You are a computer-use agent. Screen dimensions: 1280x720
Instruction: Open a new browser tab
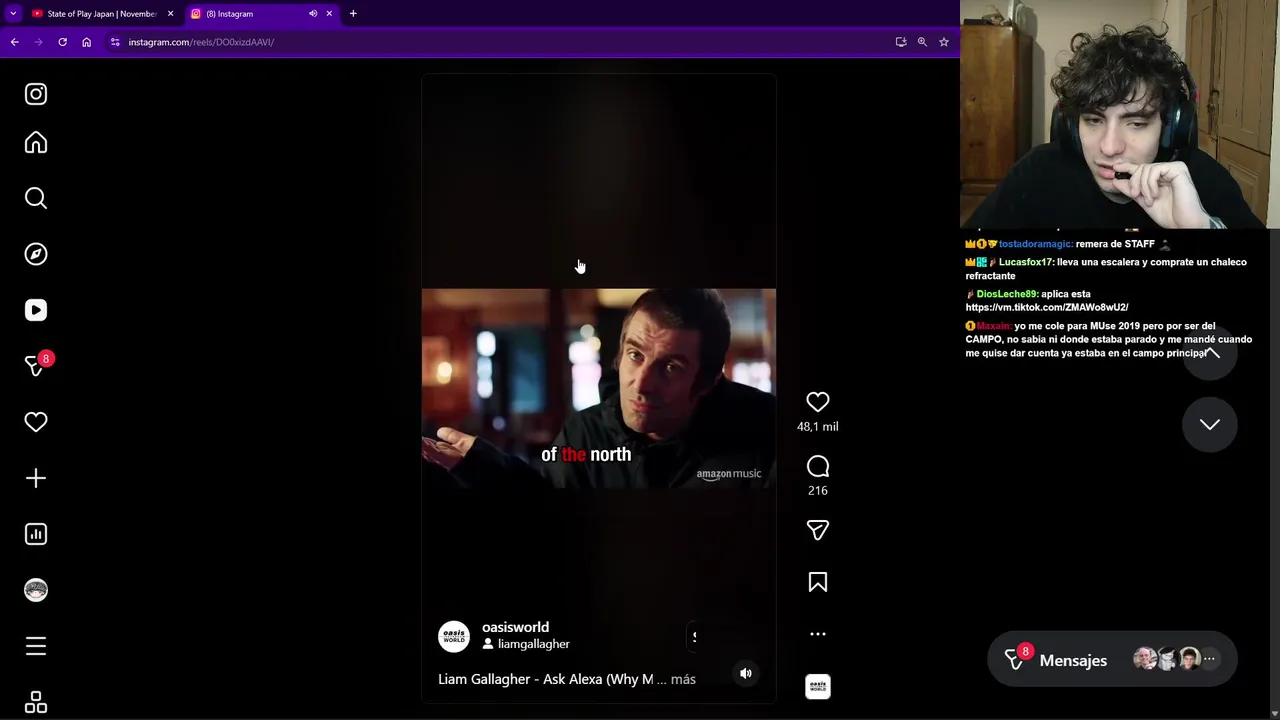coord(353,14)
